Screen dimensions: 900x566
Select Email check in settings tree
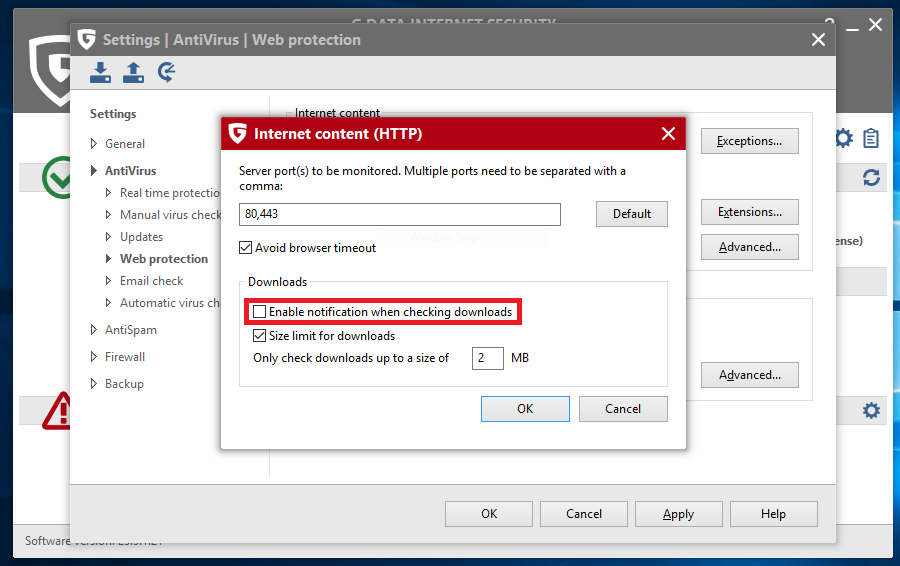[x=152, y=281]
